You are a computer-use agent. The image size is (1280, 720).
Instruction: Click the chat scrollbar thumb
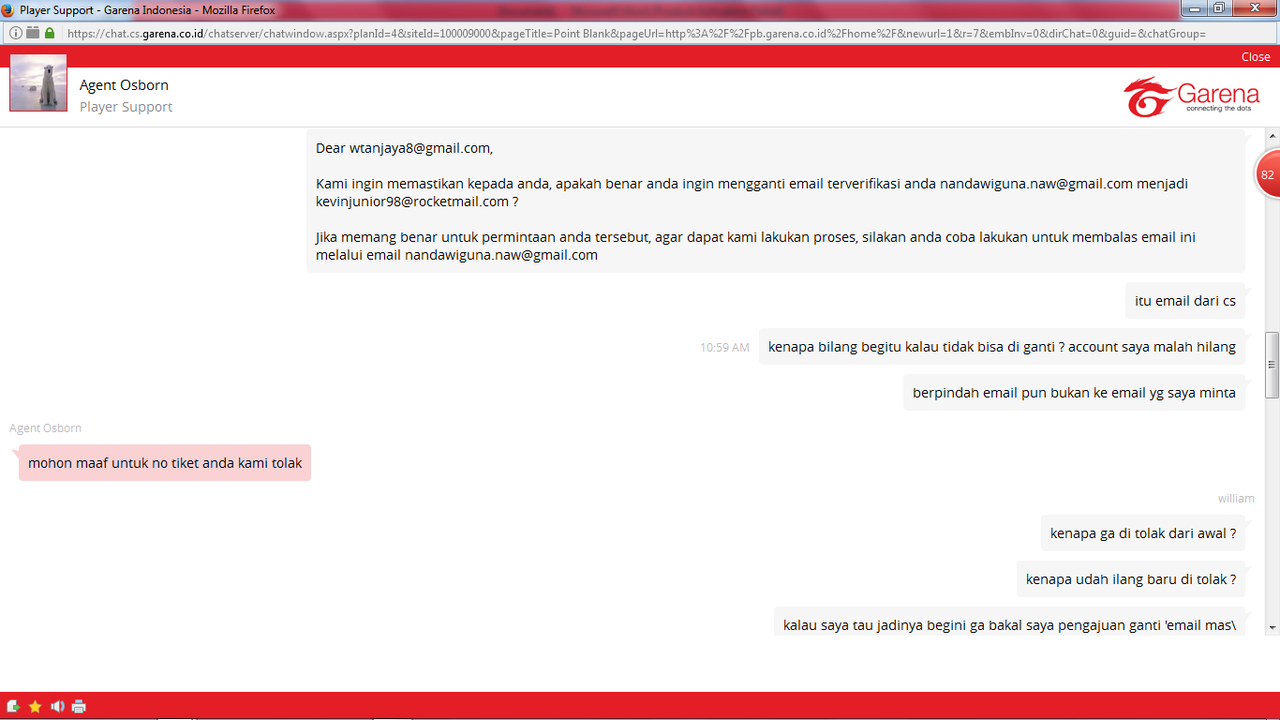tap(1272, 365)
